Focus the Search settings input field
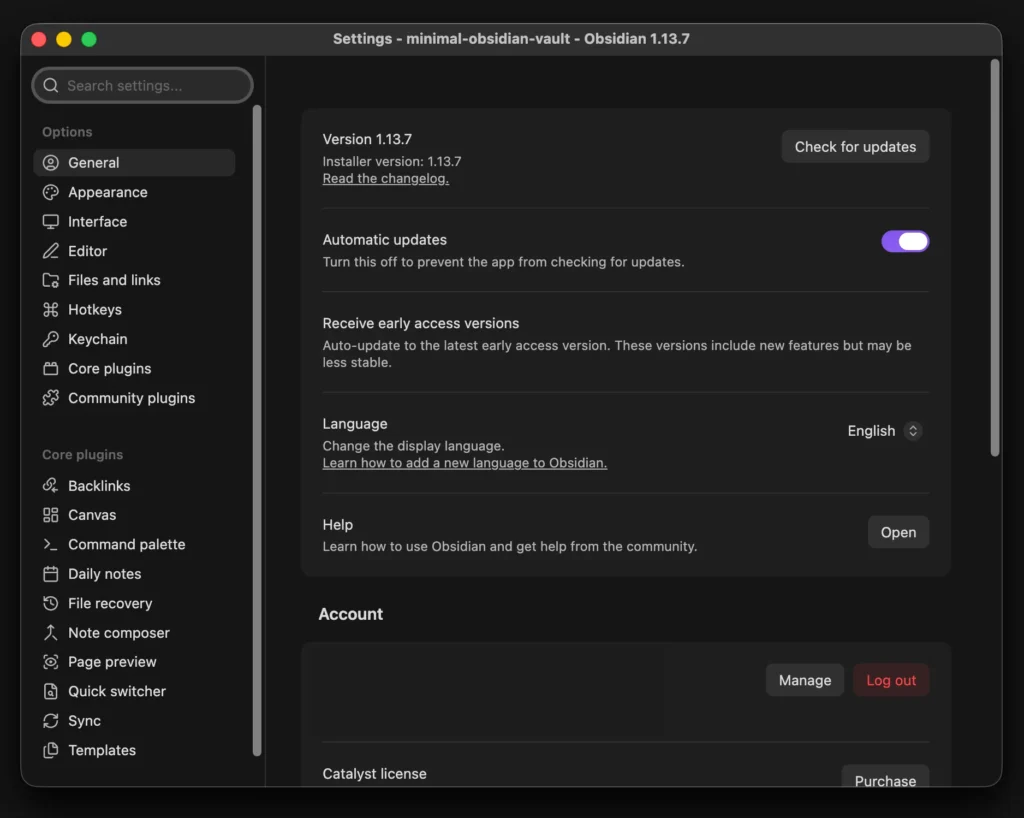Screen dimensions: 1024x818 click(142, 86)
